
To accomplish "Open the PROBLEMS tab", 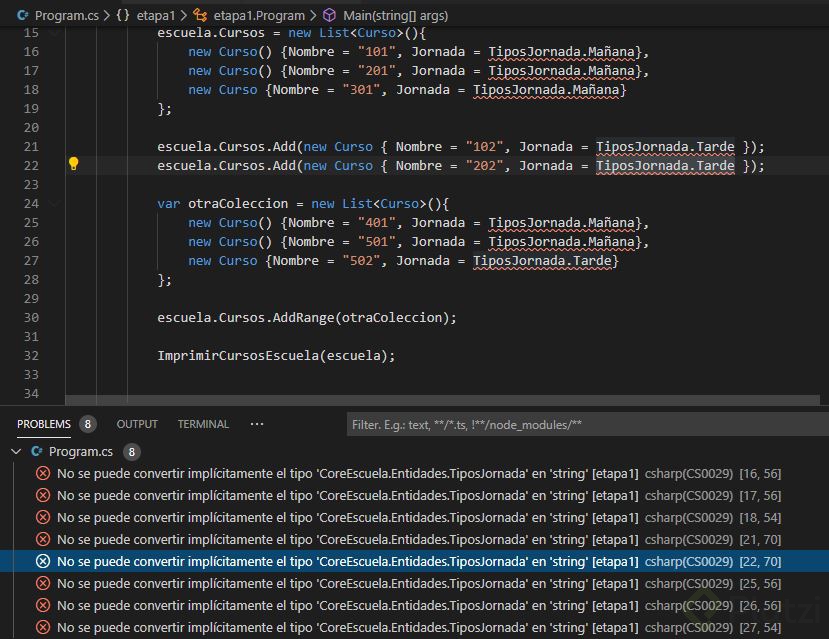I will 44,424.
